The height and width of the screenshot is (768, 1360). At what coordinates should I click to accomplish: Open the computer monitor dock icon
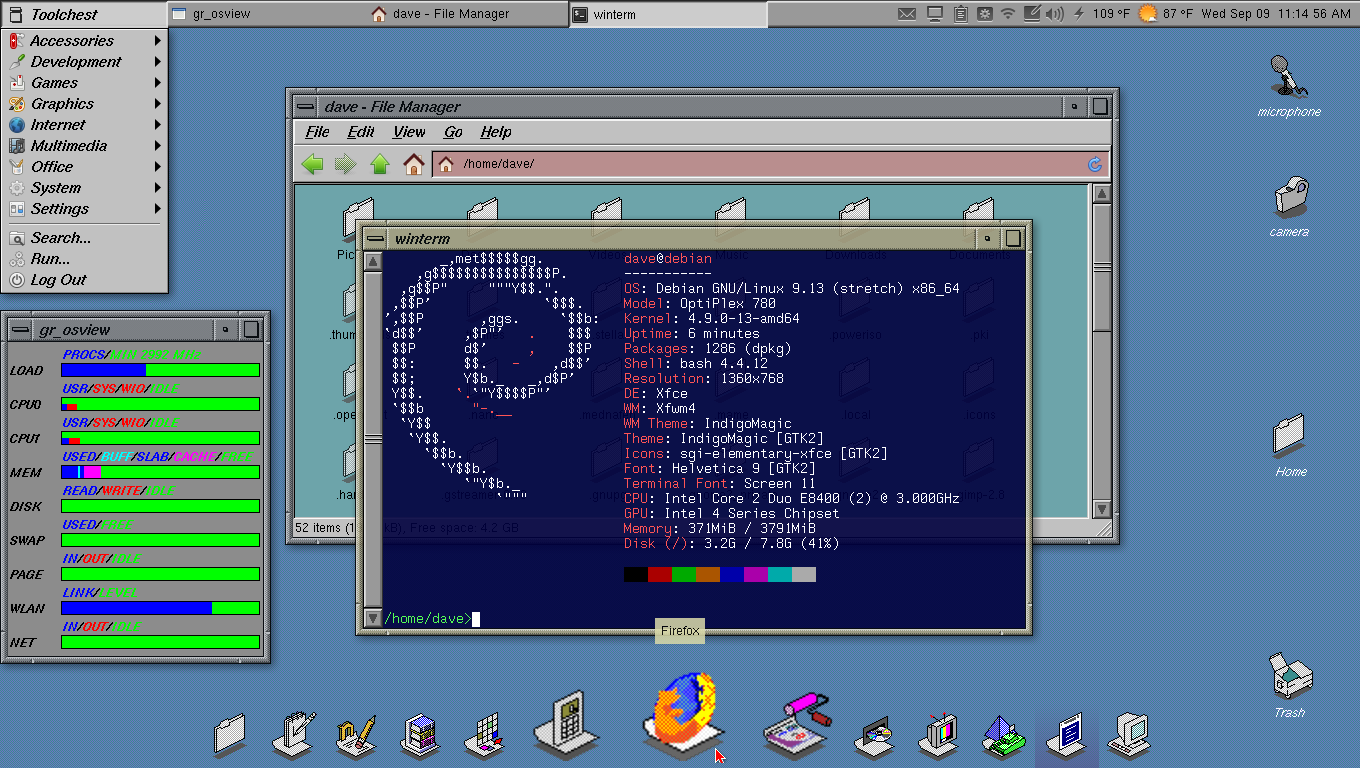point(1130,735)
